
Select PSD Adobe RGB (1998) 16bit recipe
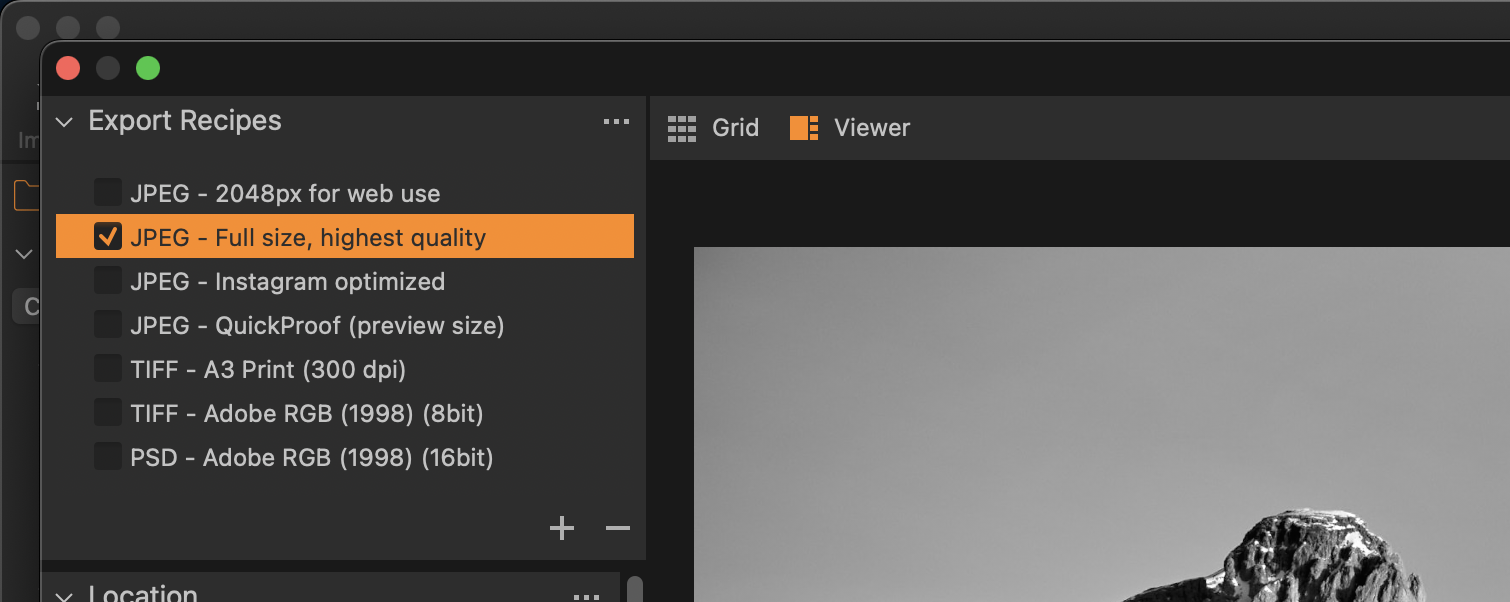click(311, 458)
